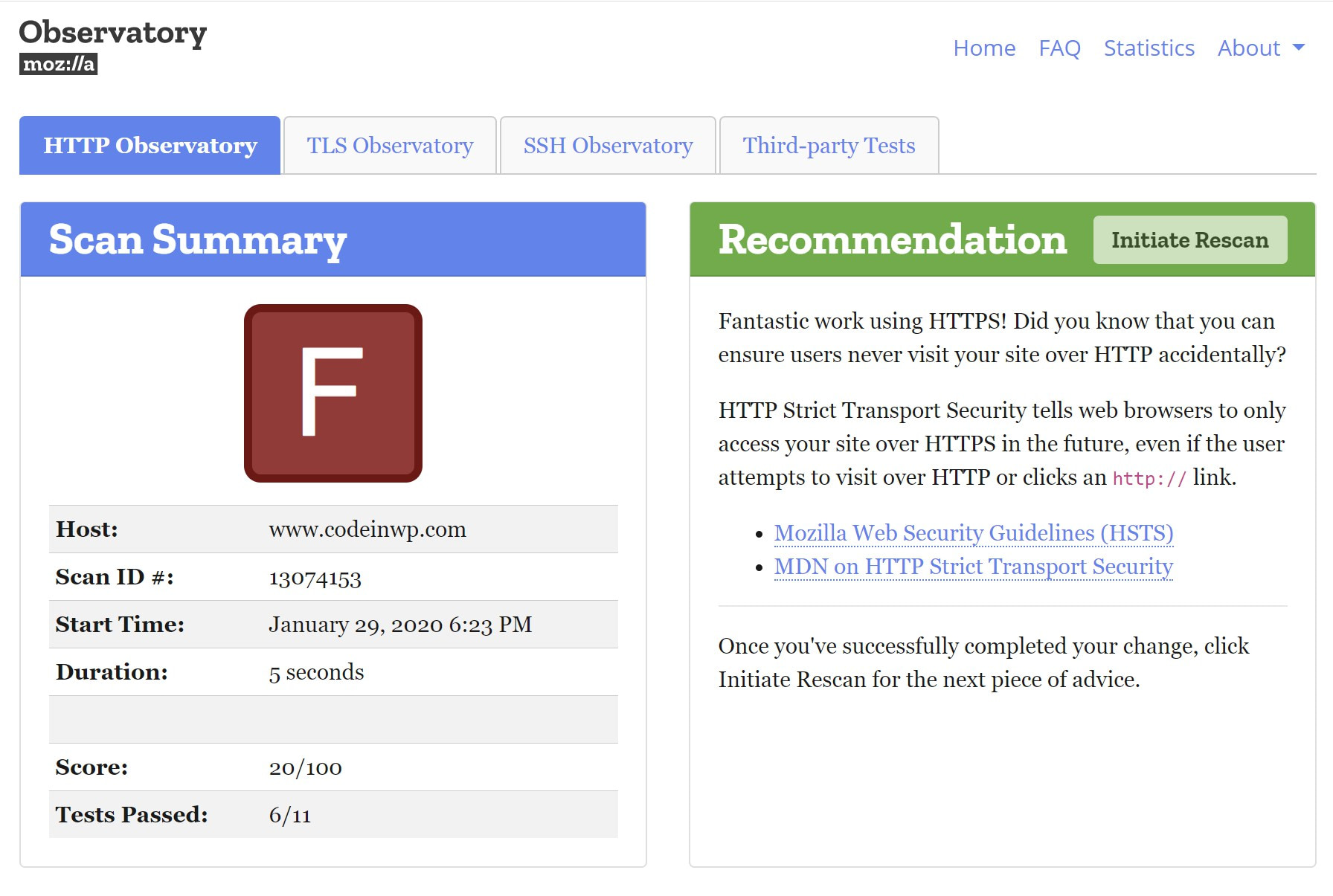Select the host www.codeinwp.com value
Screen dimensions: 1333x896
point(367,529)
